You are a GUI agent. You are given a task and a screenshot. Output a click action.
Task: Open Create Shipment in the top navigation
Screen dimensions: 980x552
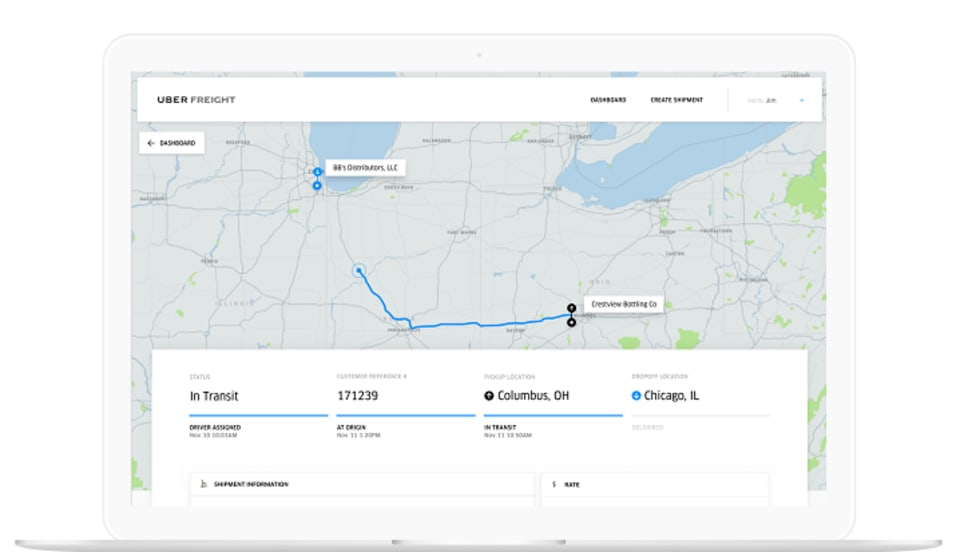click(676, 100)
